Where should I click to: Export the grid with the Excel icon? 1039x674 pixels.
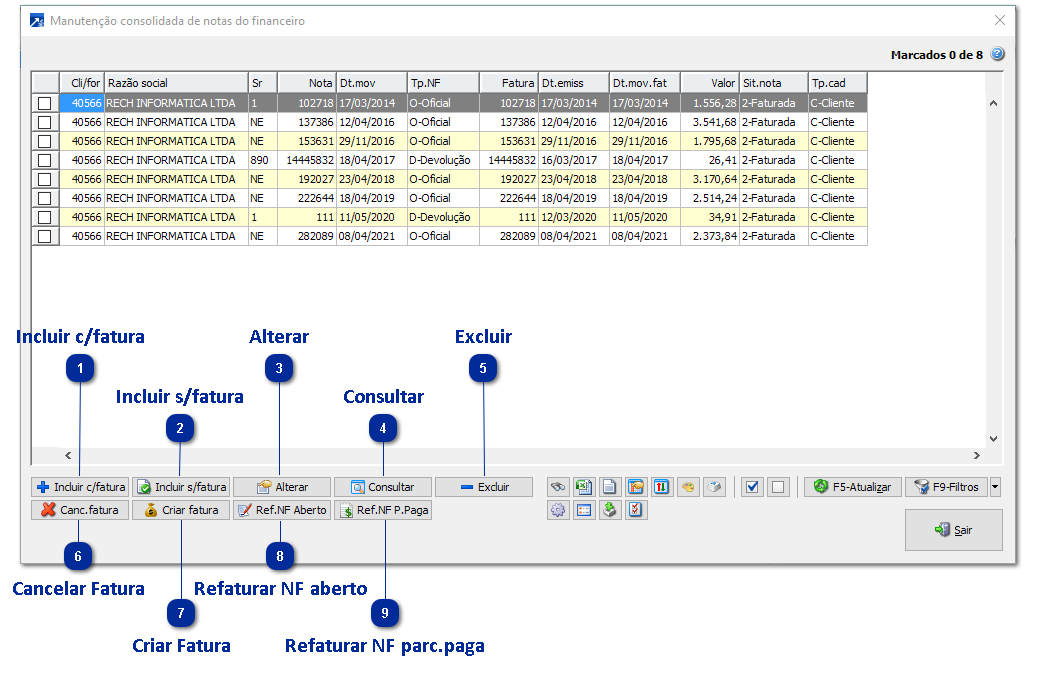point(584,487)
